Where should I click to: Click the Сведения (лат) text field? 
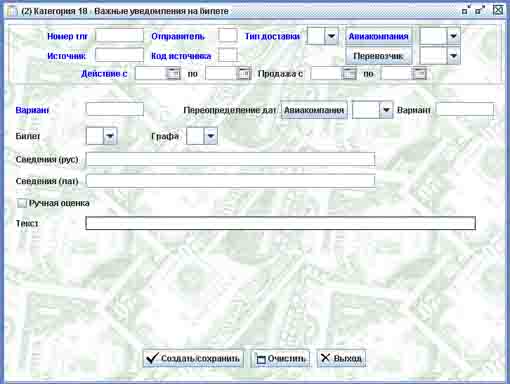231,181
